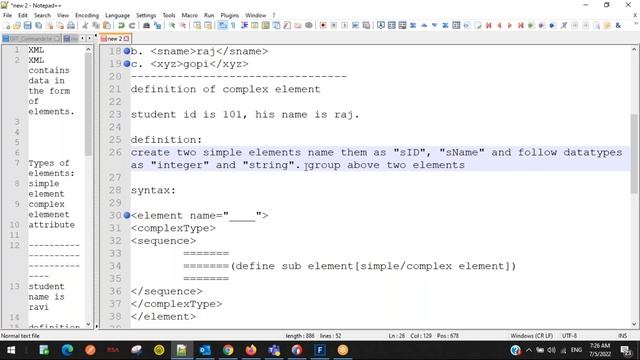Click the scroll-down arrow of left pane scrollbar
This screenshot has height=360, width=640.
coord(89,324)
